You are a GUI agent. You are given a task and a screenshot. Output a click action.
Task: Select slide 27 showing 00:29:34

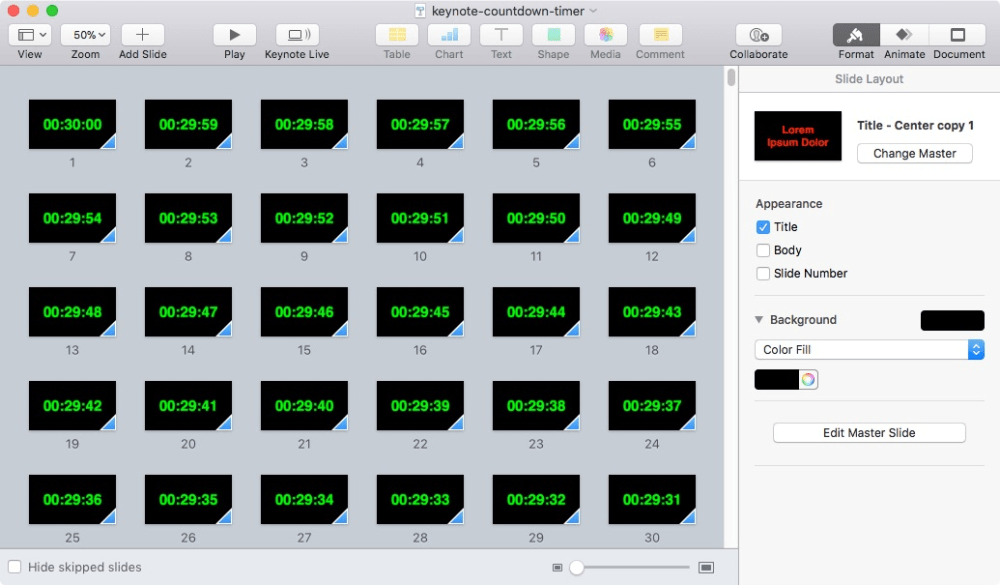(x=304, y=499)
